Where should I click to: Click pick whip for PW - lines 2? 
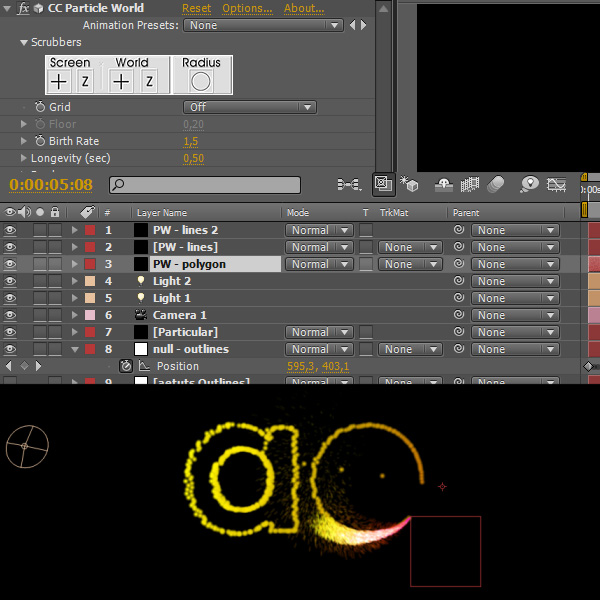click(459, 230)
